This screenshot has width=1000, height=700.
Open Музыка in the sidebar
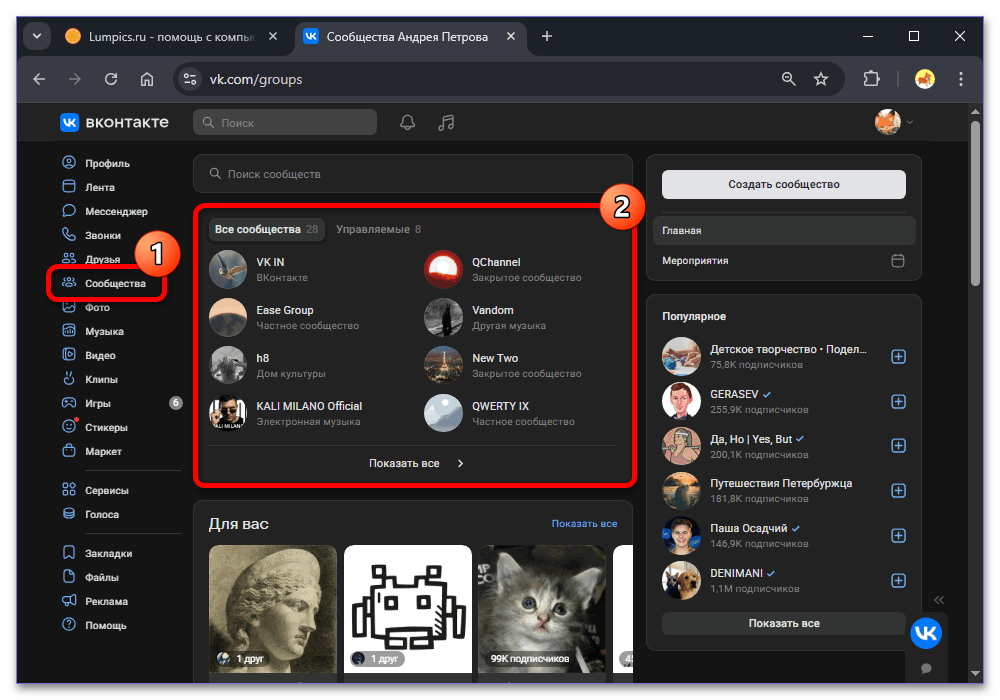point(104,331)
